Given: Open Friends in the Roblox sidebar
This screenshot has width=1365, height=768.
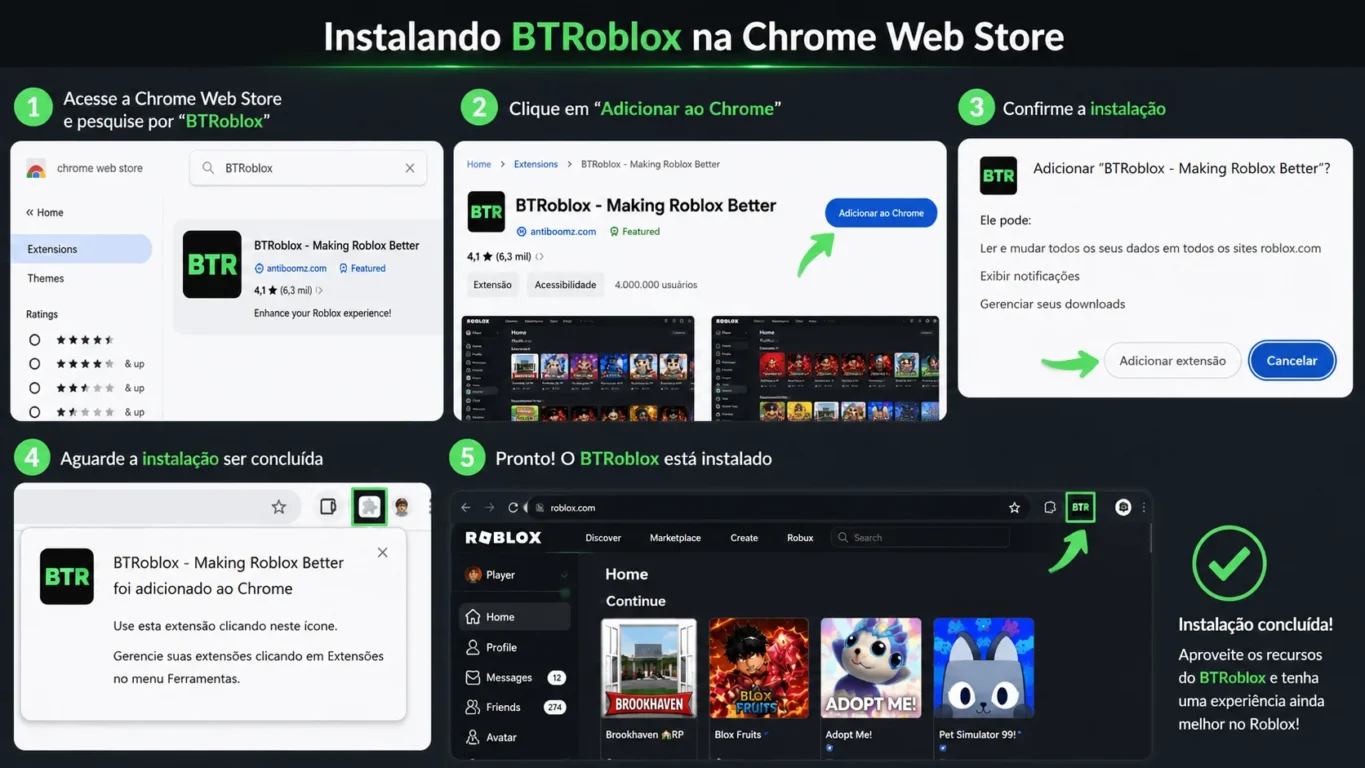Looking at the screenshot, I should [x=515, y=707].
